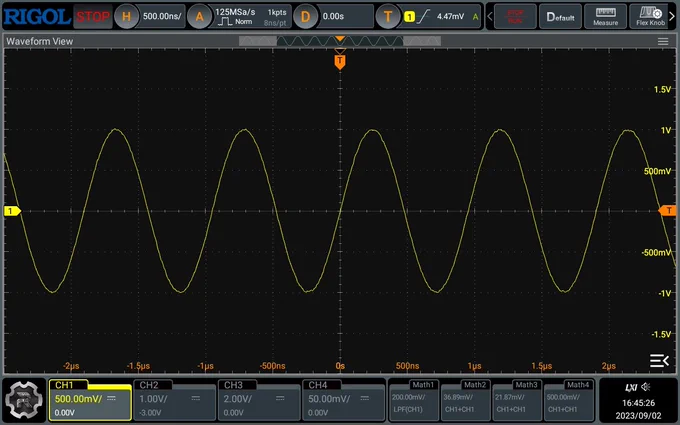This screenshot has height=425, width=680.
Task: Open the horizontal timebase H icon
Action: tap(126, 16)
